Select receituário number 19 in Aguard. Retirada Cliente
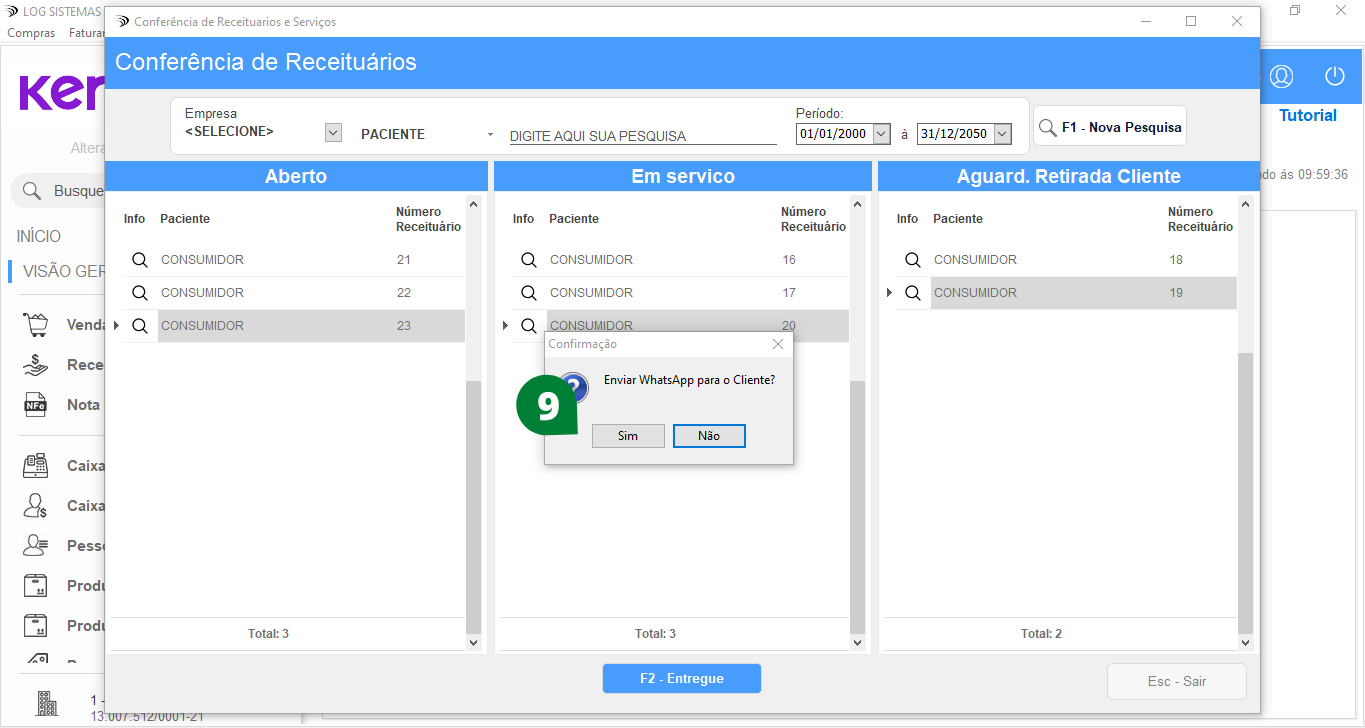The width and height of the screenshot is (1365, 728). click(x=1176, y=293)
